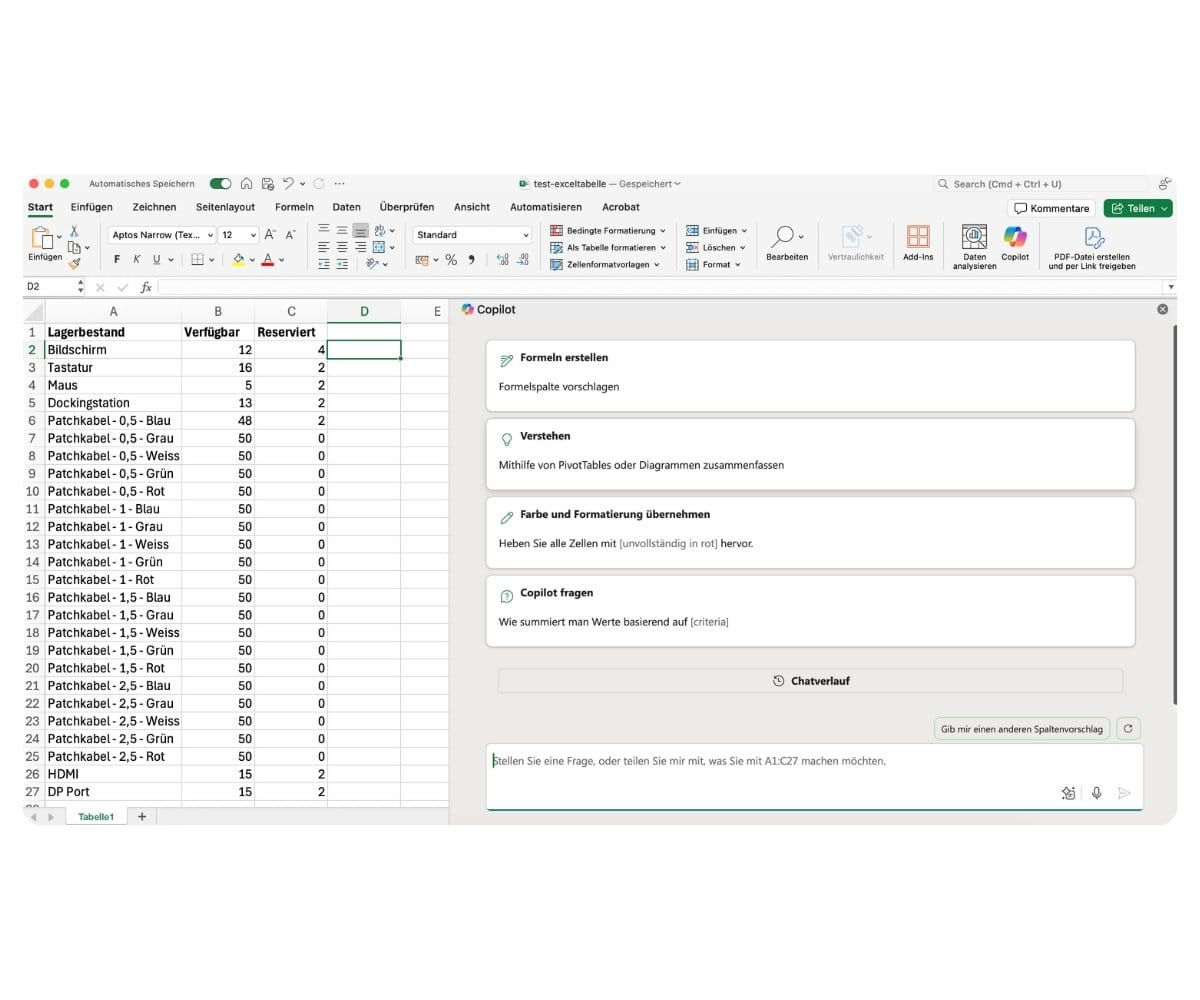This screenshot has height=1000, width=1200.
Task: Click the Copilot ribbon icon
Action: coord(1015,243)
